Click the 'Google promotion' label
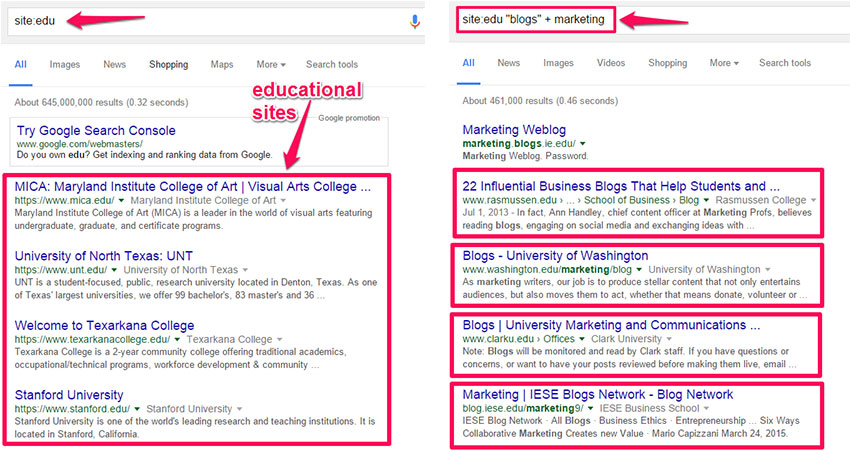 [349, 118]
